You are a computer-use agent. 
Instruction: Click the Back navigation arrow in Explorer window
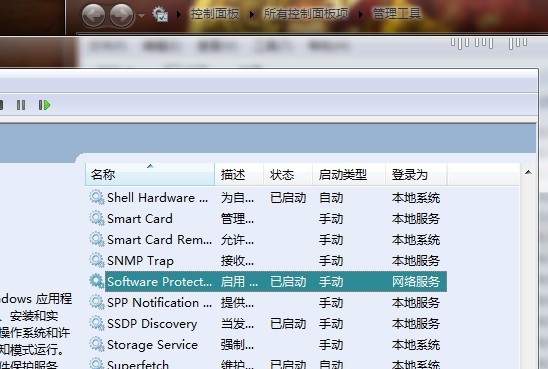coord(93,15)
